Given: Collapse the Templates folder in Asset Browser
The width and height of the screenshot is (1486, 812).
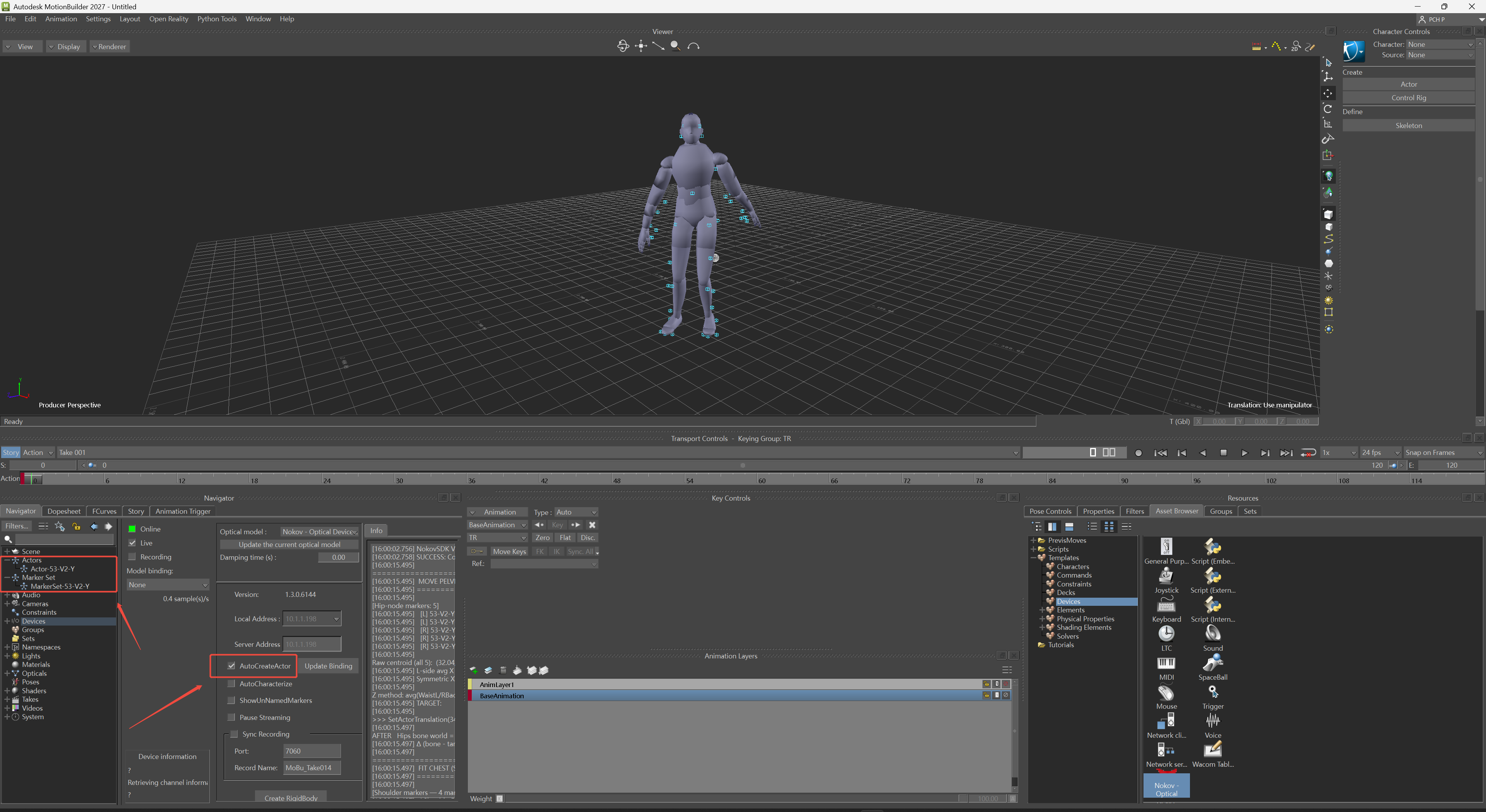Looking at the screenshot, I should (1033, 558).
